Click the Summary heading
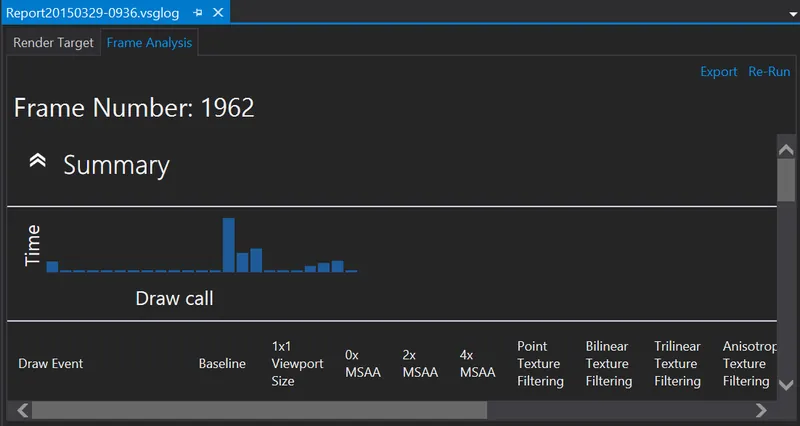The width and height of the screenshot is (800, 426). [x=116, y=165]
